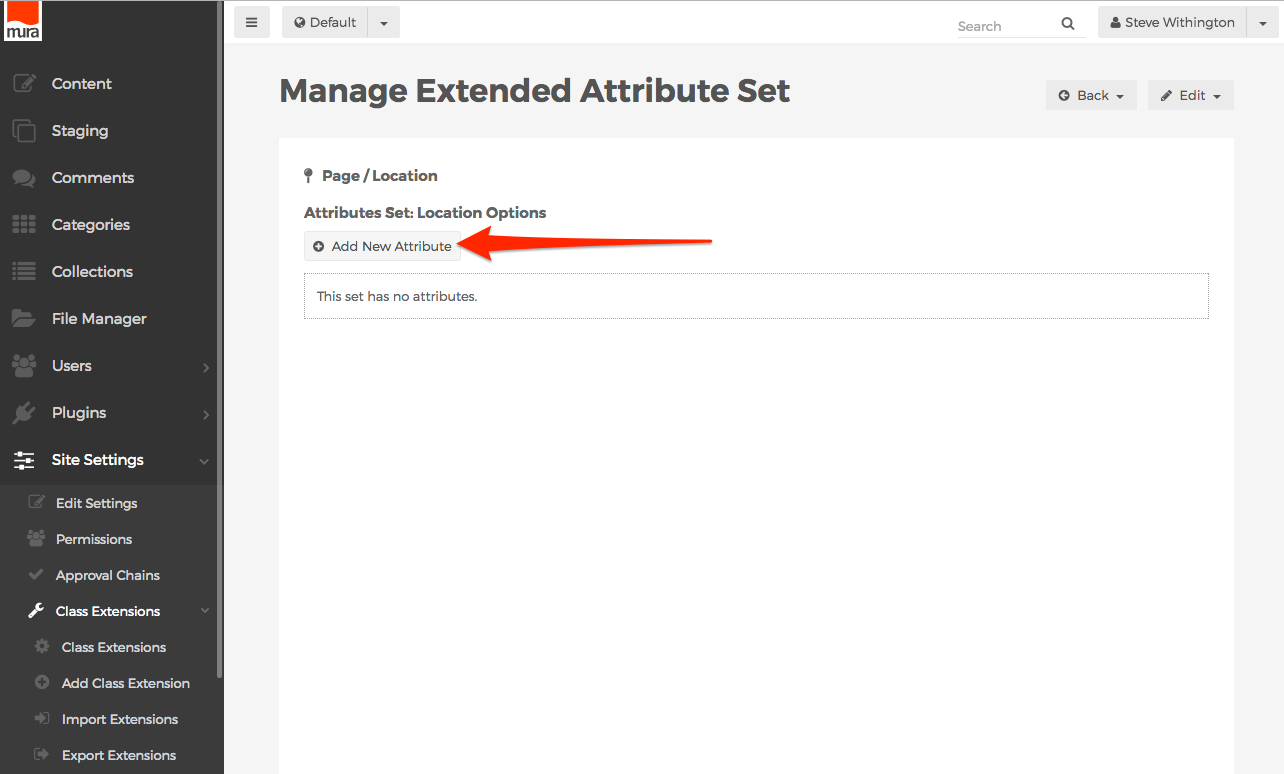Click the Mura logo icon
Viewport: 1284px width, 774px height.
[x=23, y=21]
